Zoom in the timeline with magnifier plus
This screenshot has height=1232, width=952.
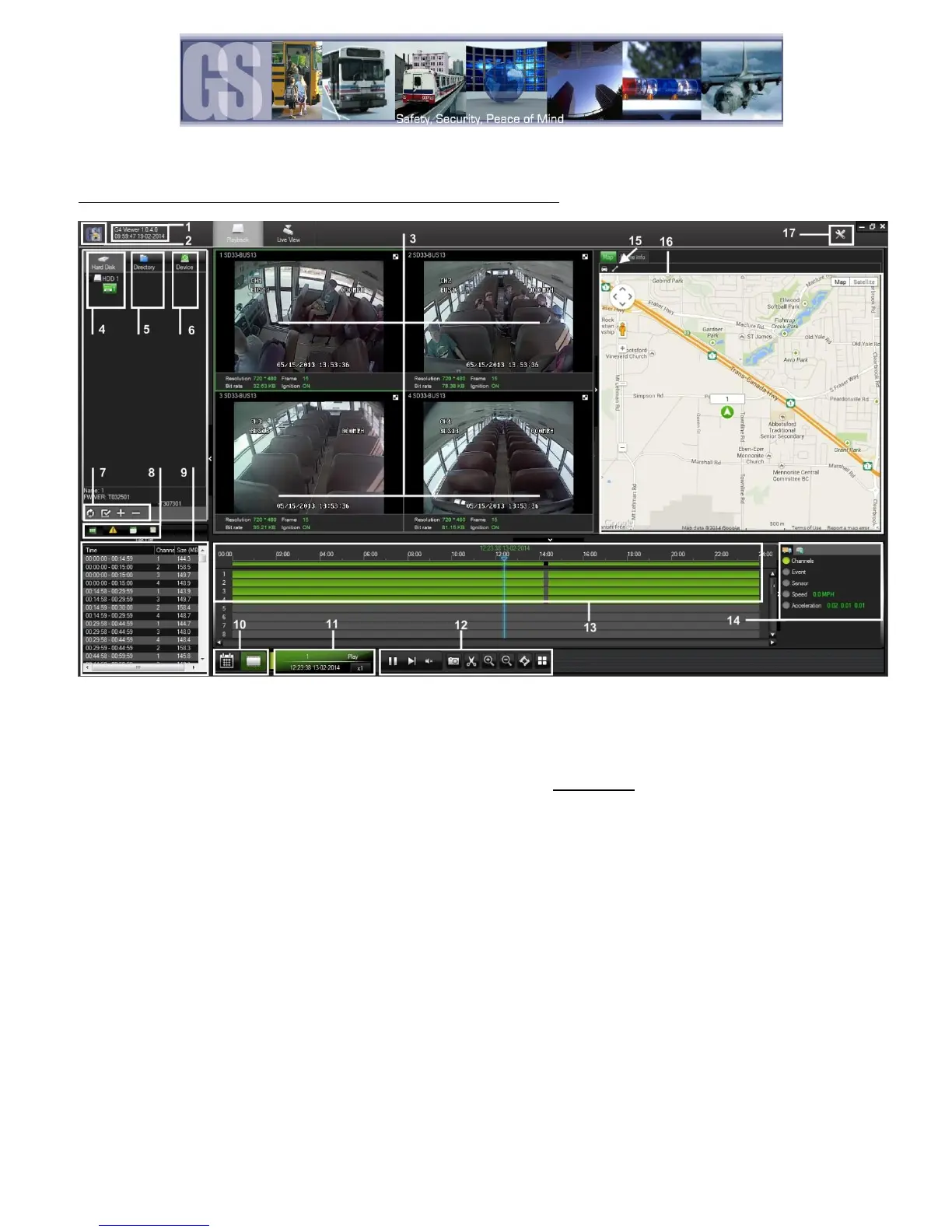click(489, 661)
